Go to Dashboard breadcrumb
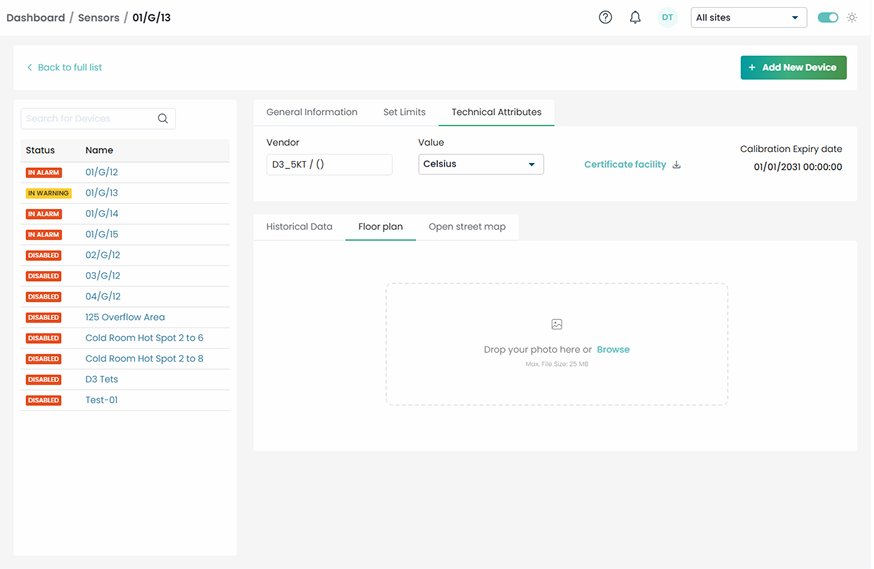Image resolution: width=874 pixels, height=569 pixels. (x=36, y=17)
